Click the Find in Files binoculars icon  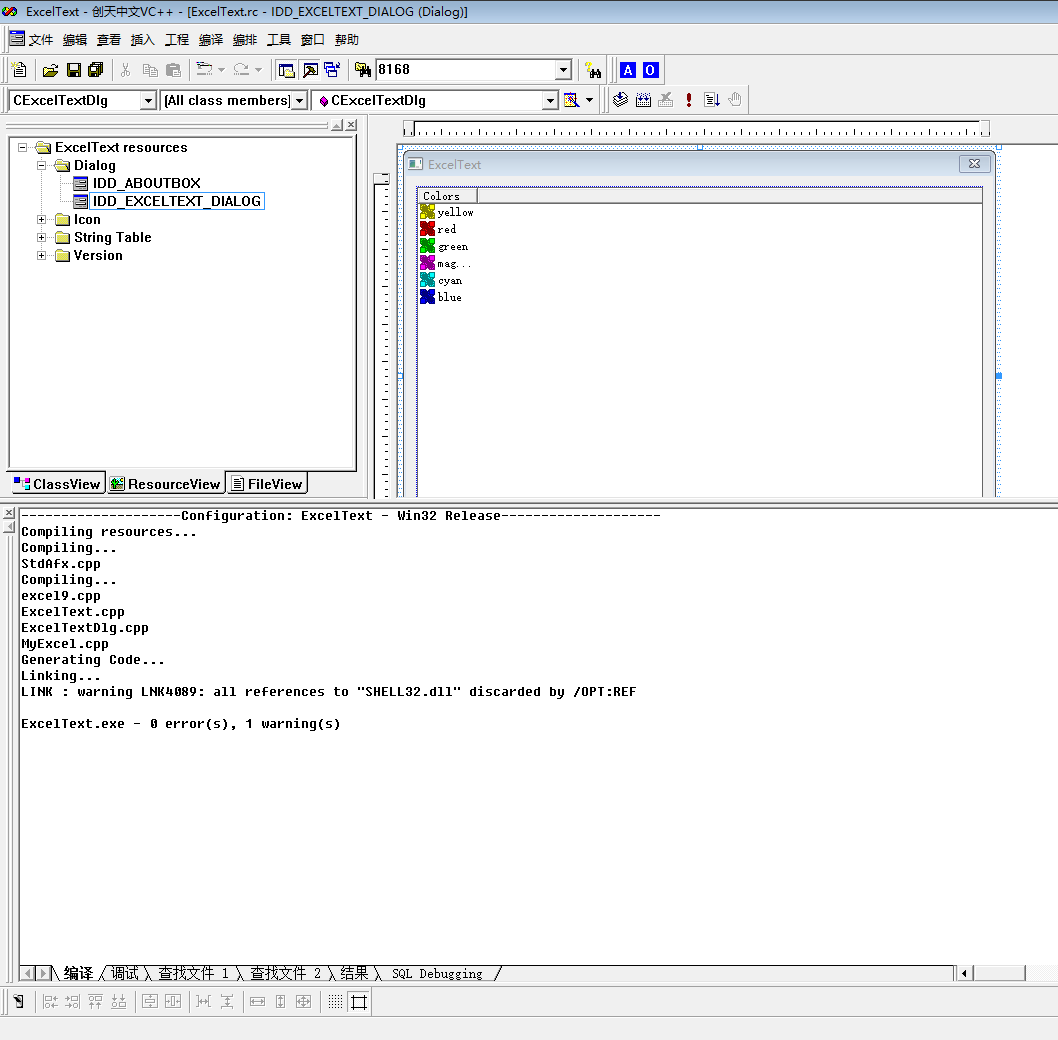pyautogui.click(x=363, y=70)
